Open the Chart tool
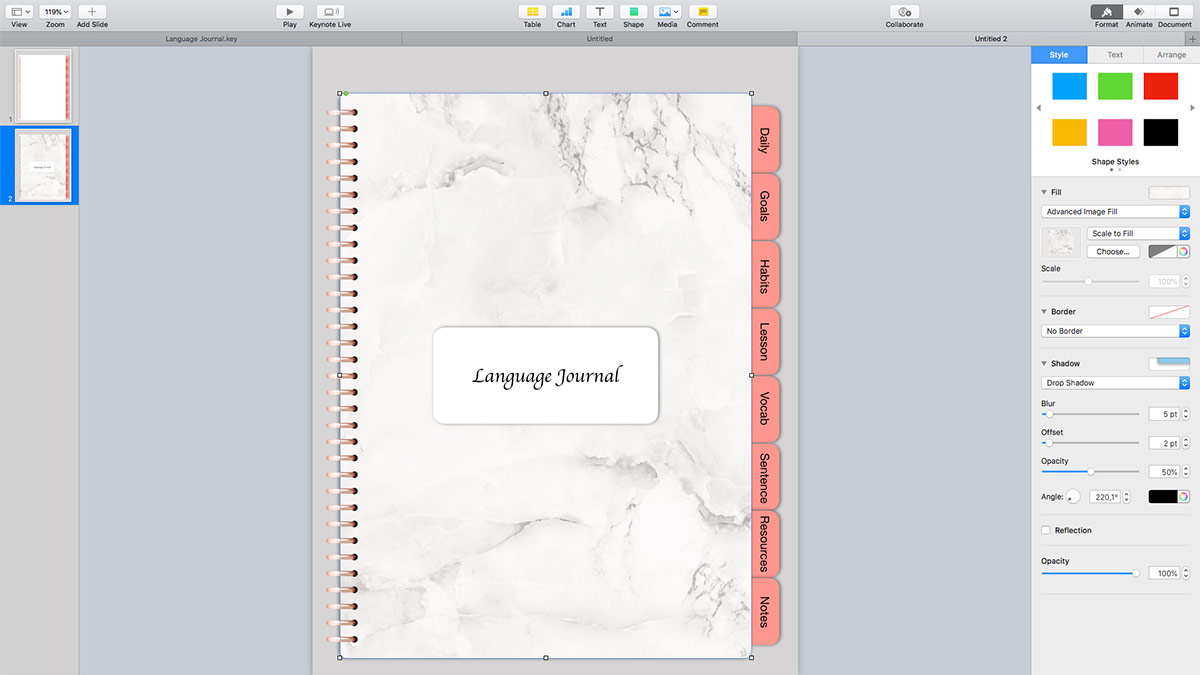The height and width of the screenshot is (675, 1200). [x=566, y=12]
